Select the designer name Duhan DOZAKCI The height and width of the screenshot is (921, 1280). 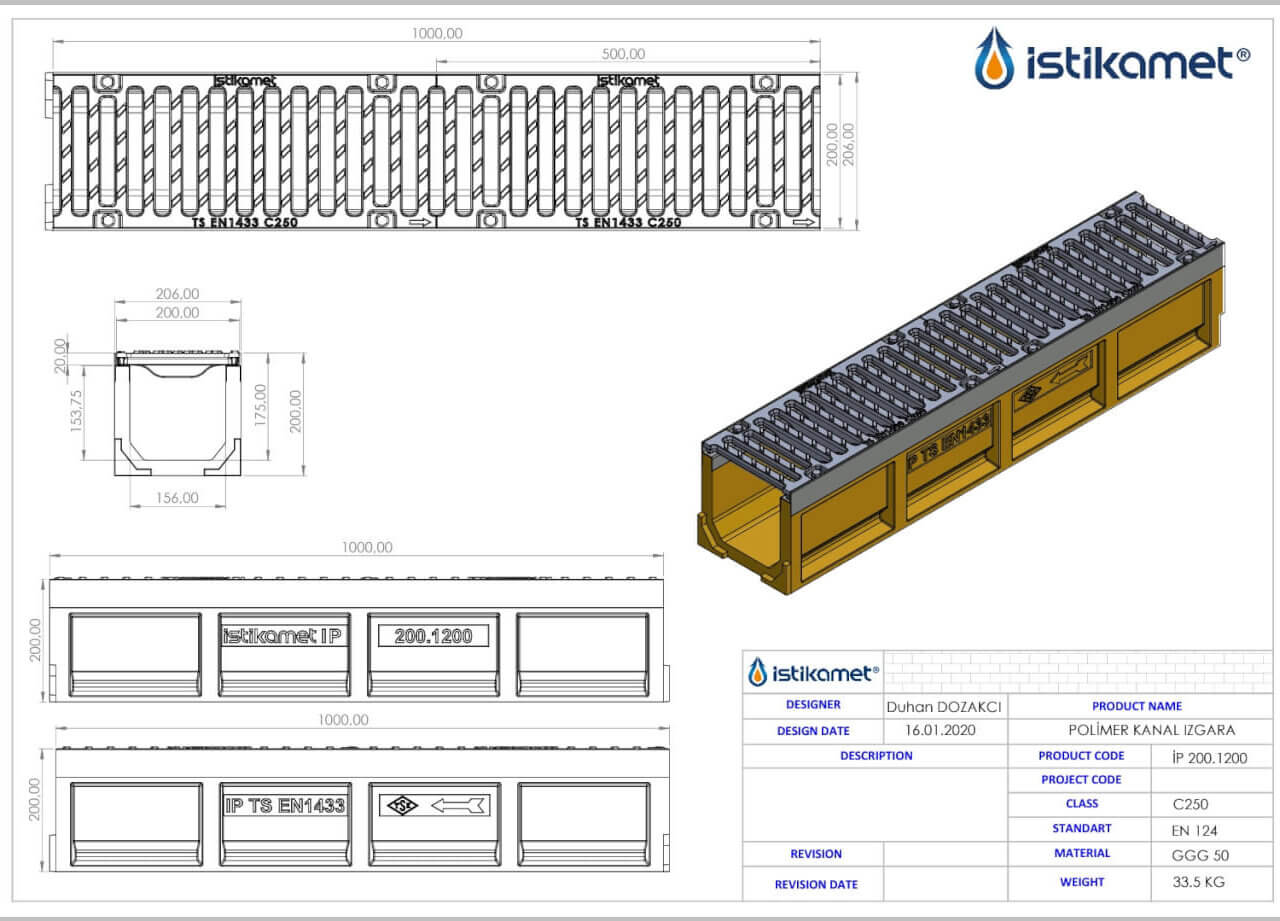[944, 706]
